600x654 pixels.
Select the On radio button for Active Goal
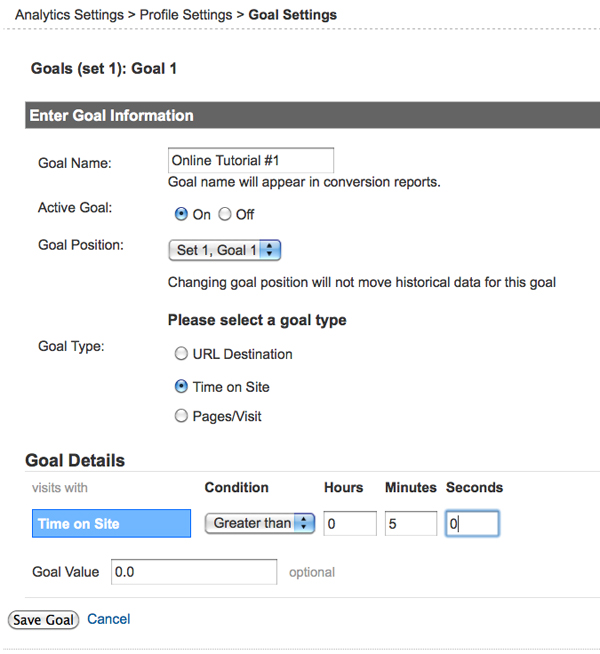click(181, 214)
